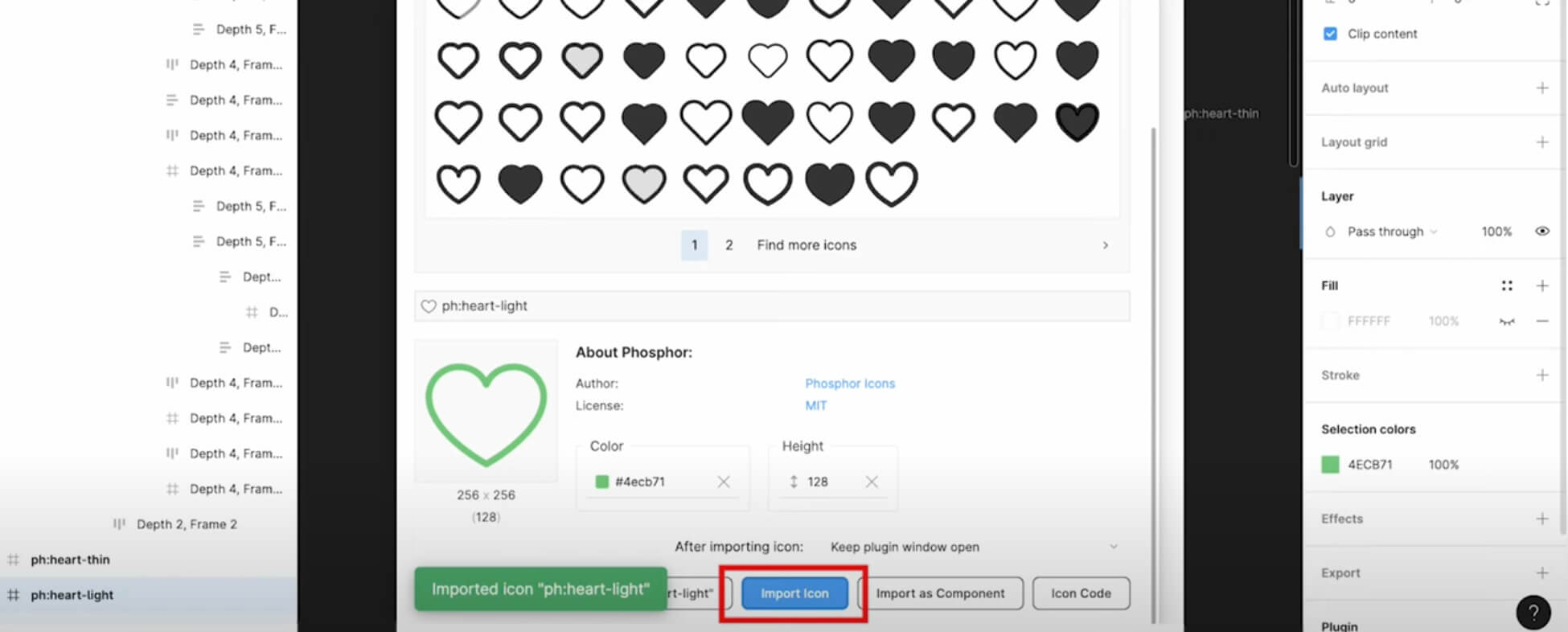This screenshot has width=1568, height=632.
Task: Add a Stroke with plus icon
Action: click(x=1541, y=376)
